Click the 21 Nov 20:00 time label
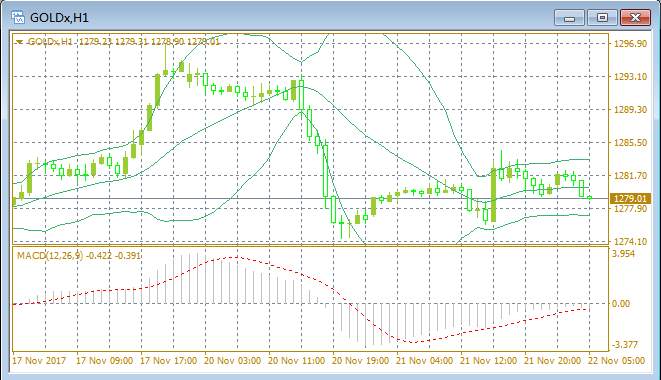 pos(552,361)
